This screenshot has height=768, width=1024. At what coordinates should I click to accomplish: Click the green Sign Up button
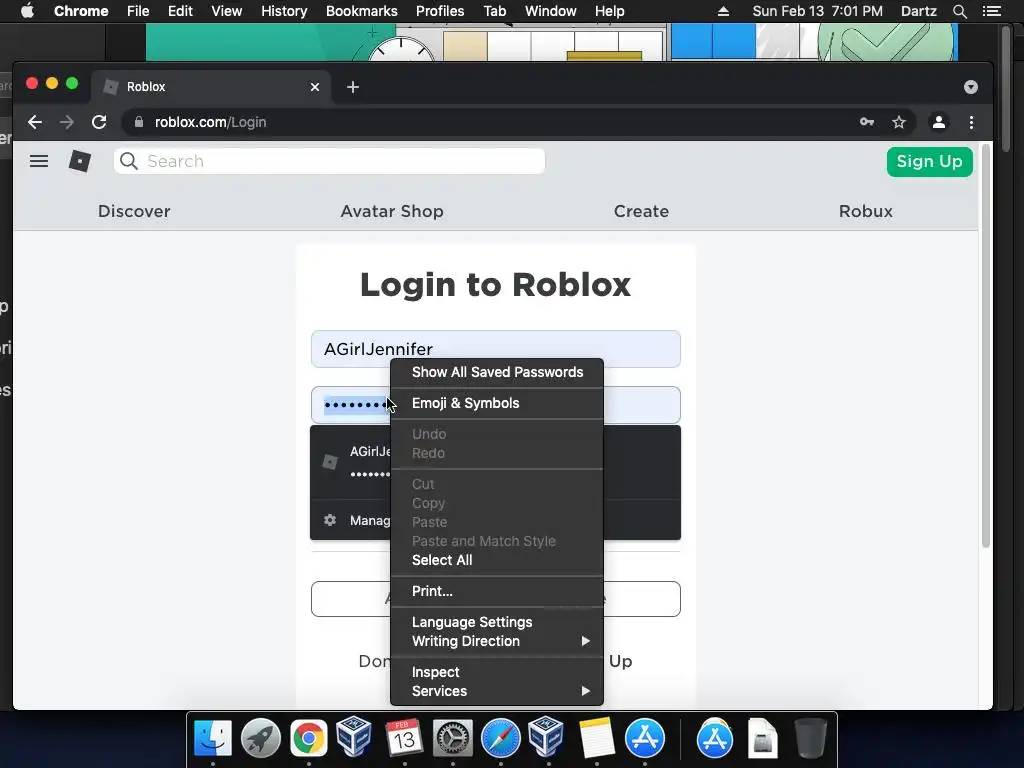pos(929,161)
